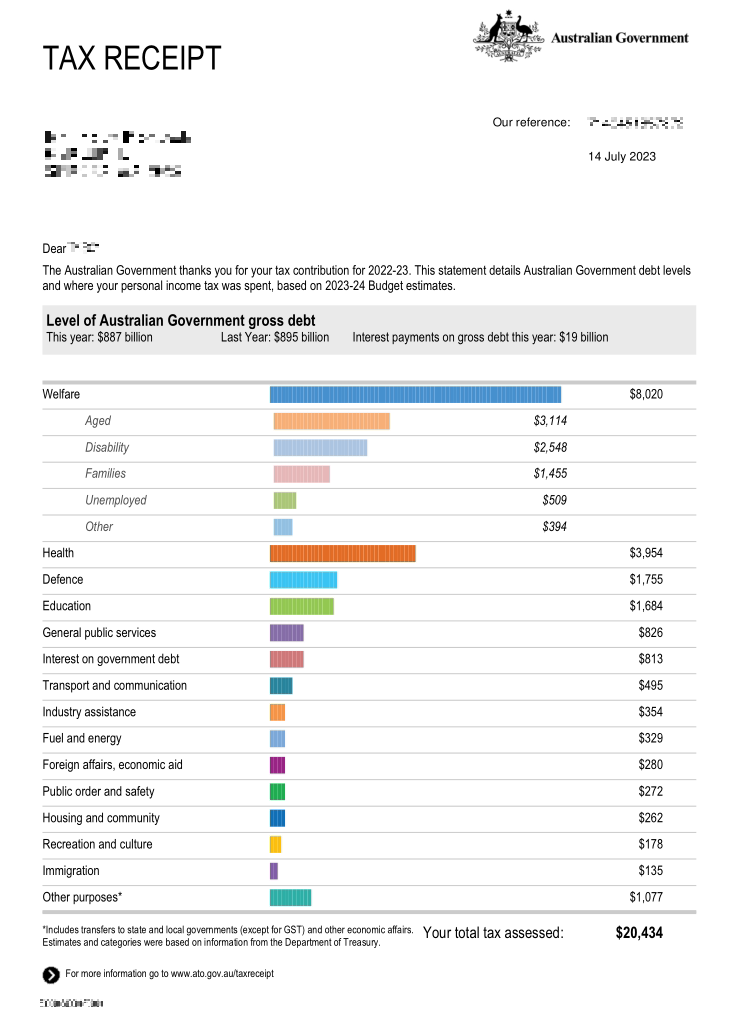Click the purple General public services bar
Viewport: 738px width, 1029px height.
[286, 633]
